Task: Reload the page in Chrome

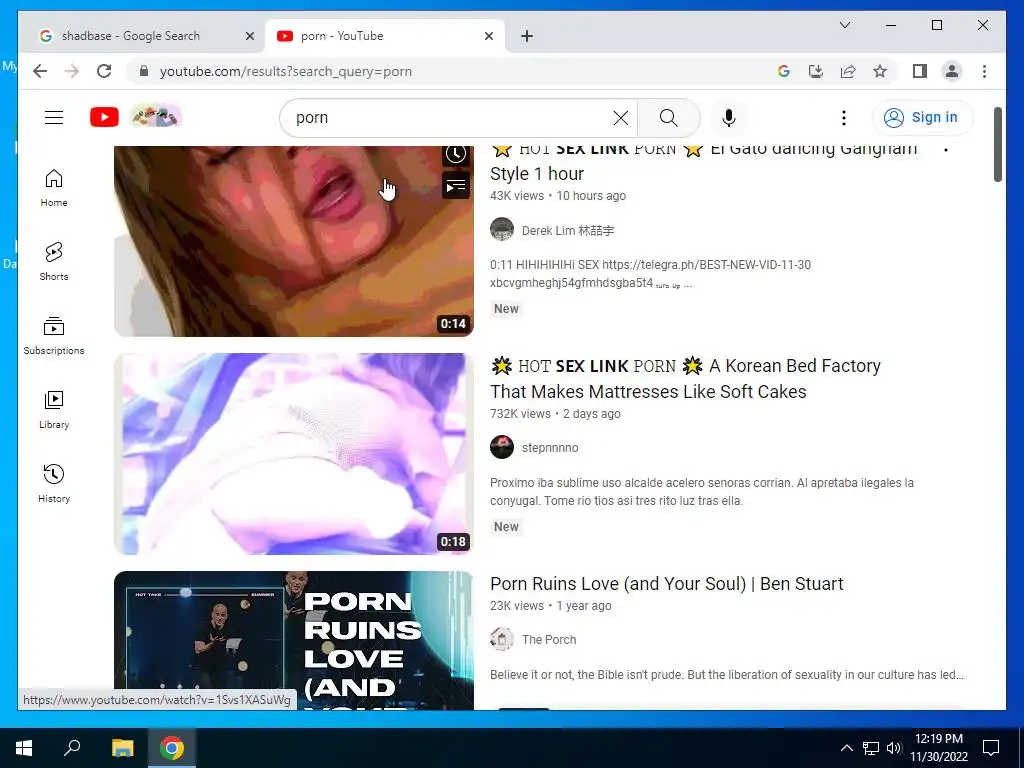Action: (104, 71)
